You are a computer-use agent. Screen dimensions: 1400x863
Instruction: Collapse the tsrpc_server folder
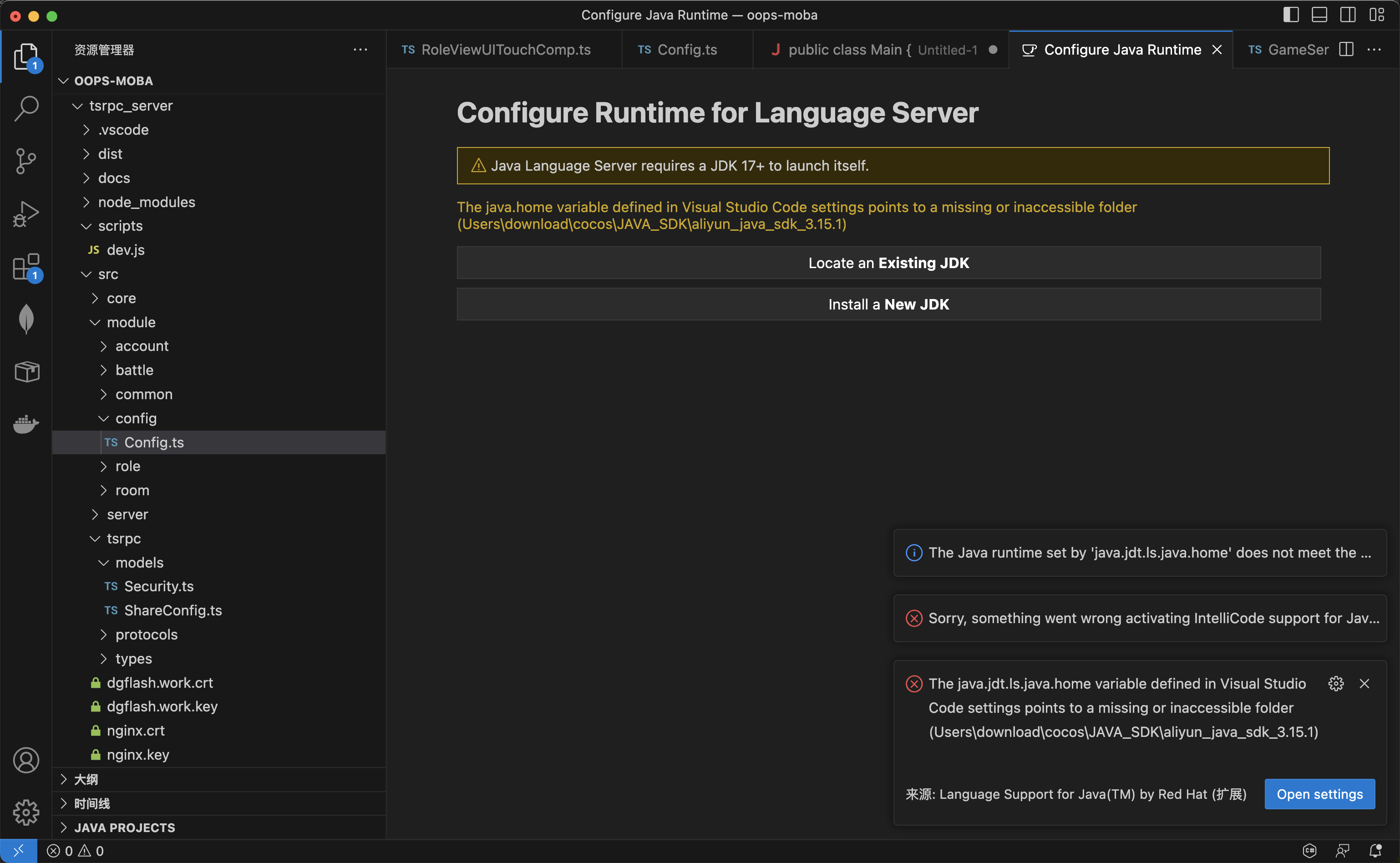(x=130, y=106)
